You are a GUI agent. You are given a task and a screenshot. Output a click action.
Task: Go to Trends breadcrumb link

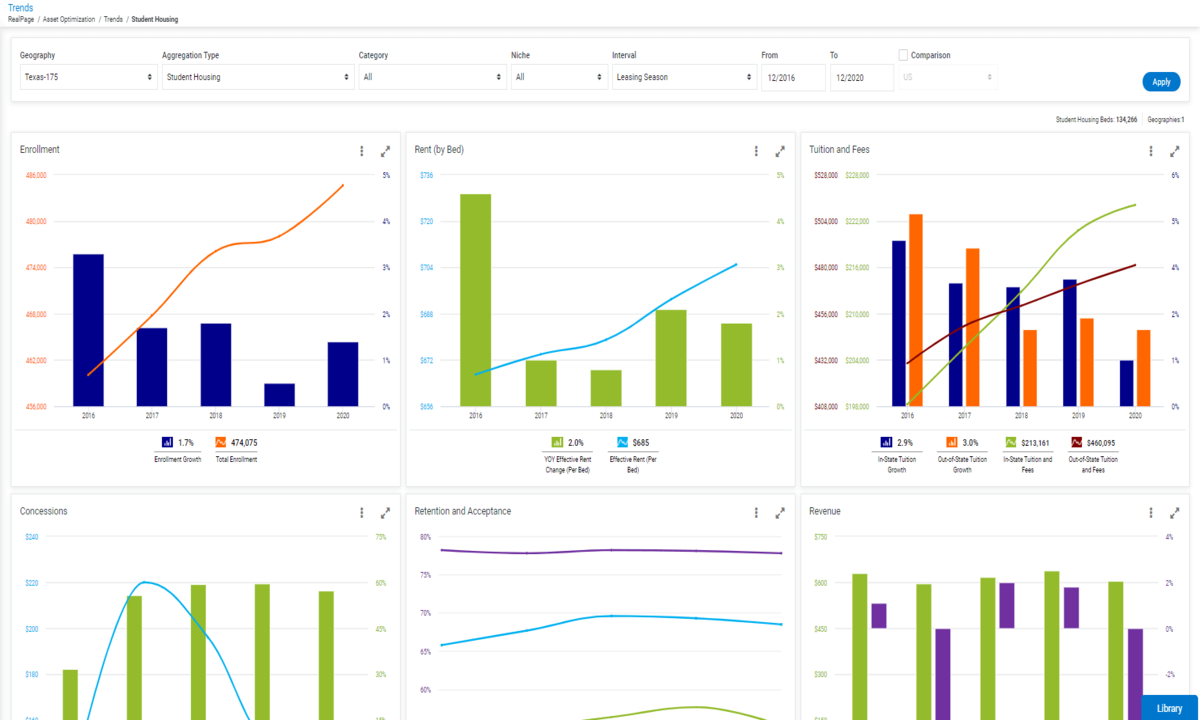(x=113, y=19)
